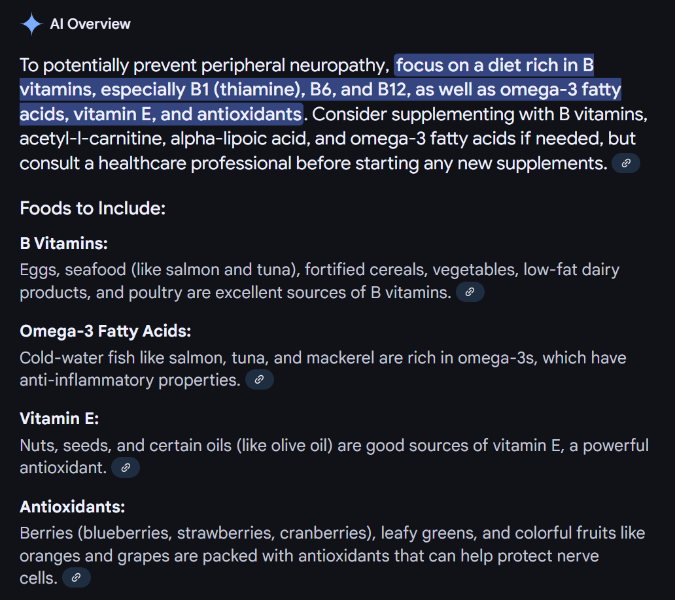Click the paragraph starting 'Nuts, seeds, and certain oils'
675x600 pixels.
[334, 456]
